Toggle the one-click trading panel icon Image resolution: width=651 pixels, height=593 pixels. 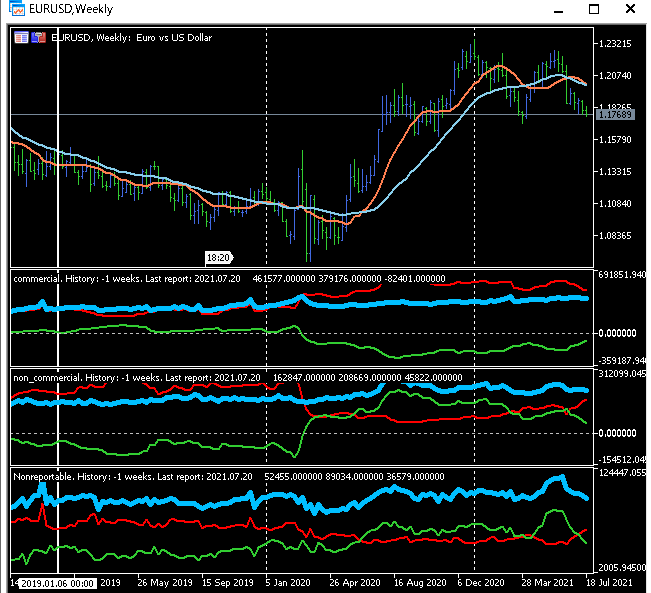[x=39, y=38]
